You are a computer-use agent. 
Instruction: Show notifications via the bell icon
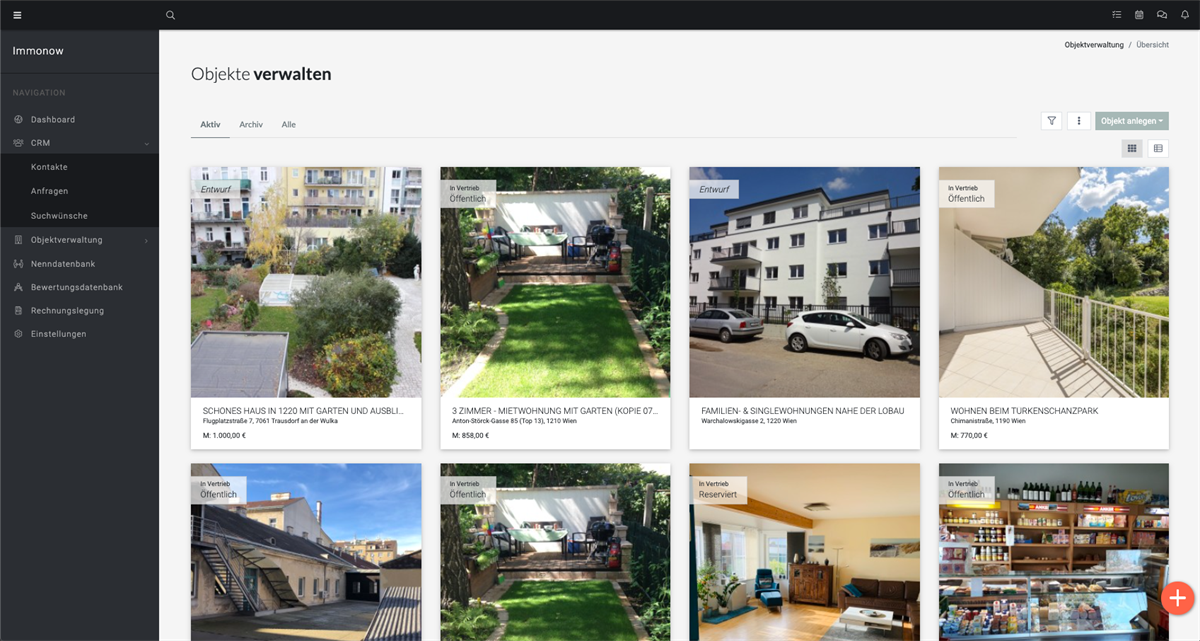1185,15
